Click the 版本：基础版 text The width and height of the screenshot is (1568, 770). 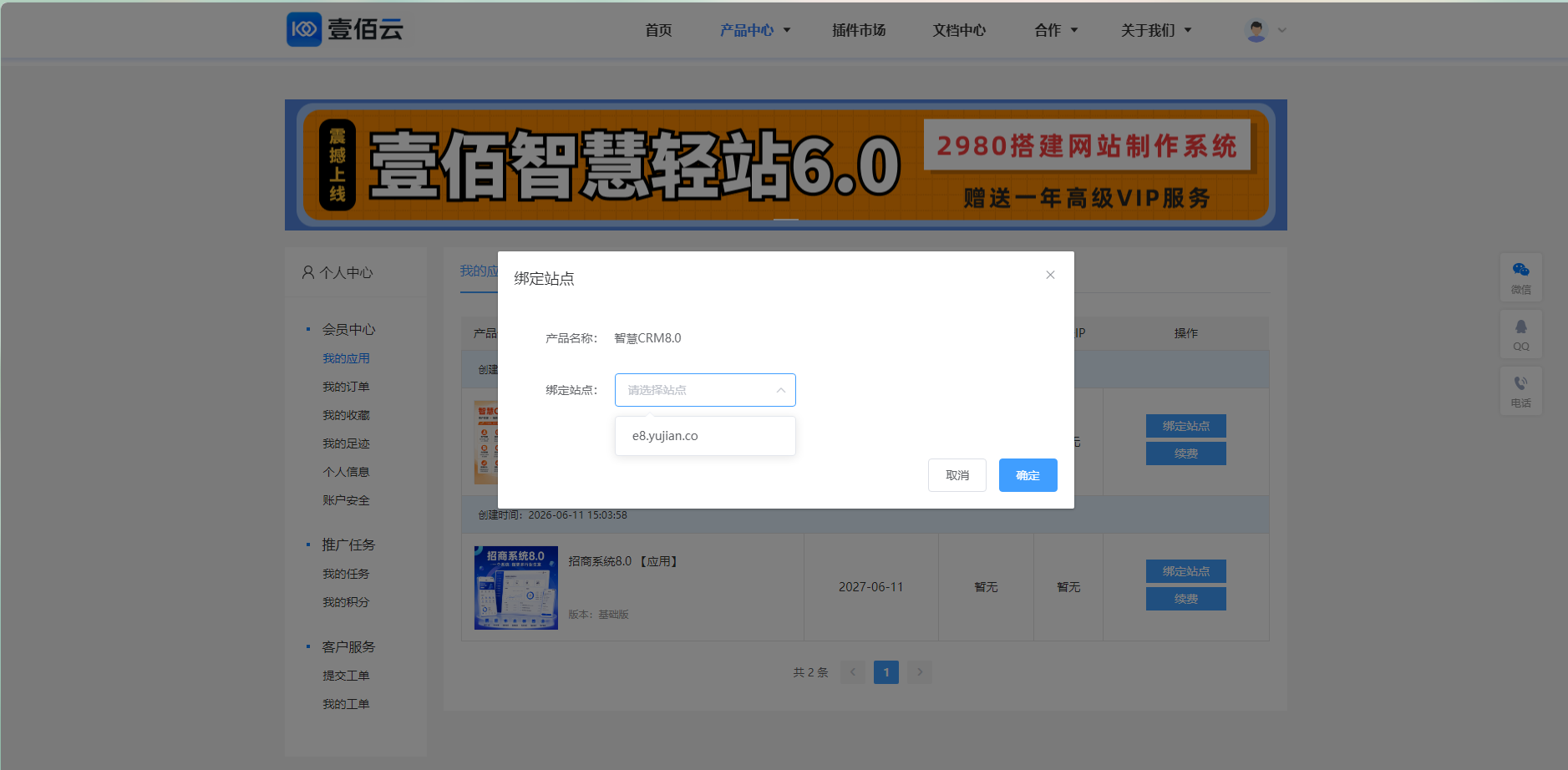click(x=598, y=615)
